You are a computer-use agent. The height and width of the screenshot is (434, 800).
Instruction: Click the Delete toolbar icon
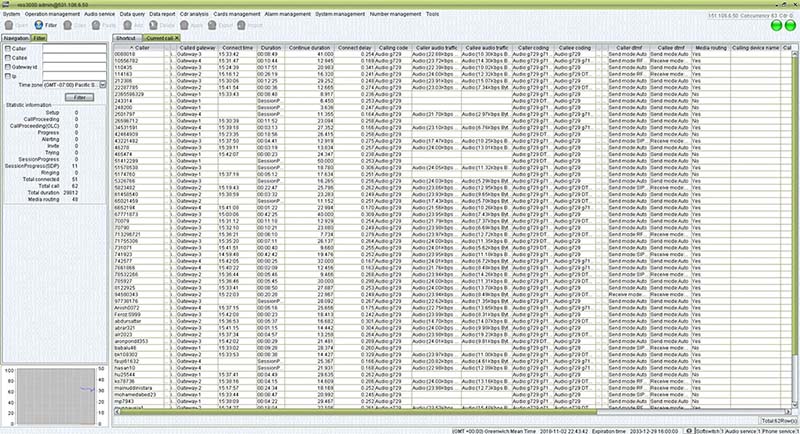154,24
